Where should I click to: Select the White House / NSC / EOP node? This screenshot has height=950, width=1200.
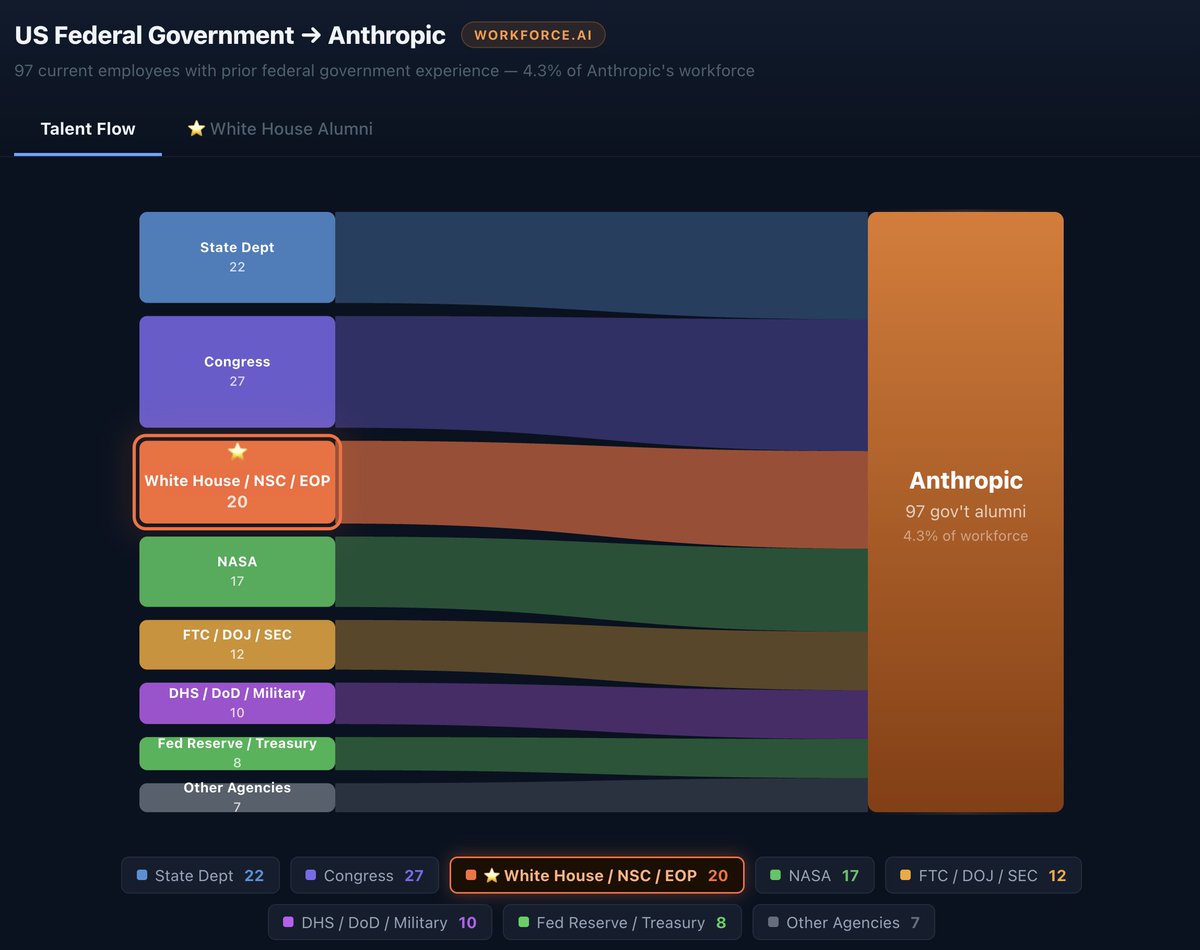tap(237, 482)
